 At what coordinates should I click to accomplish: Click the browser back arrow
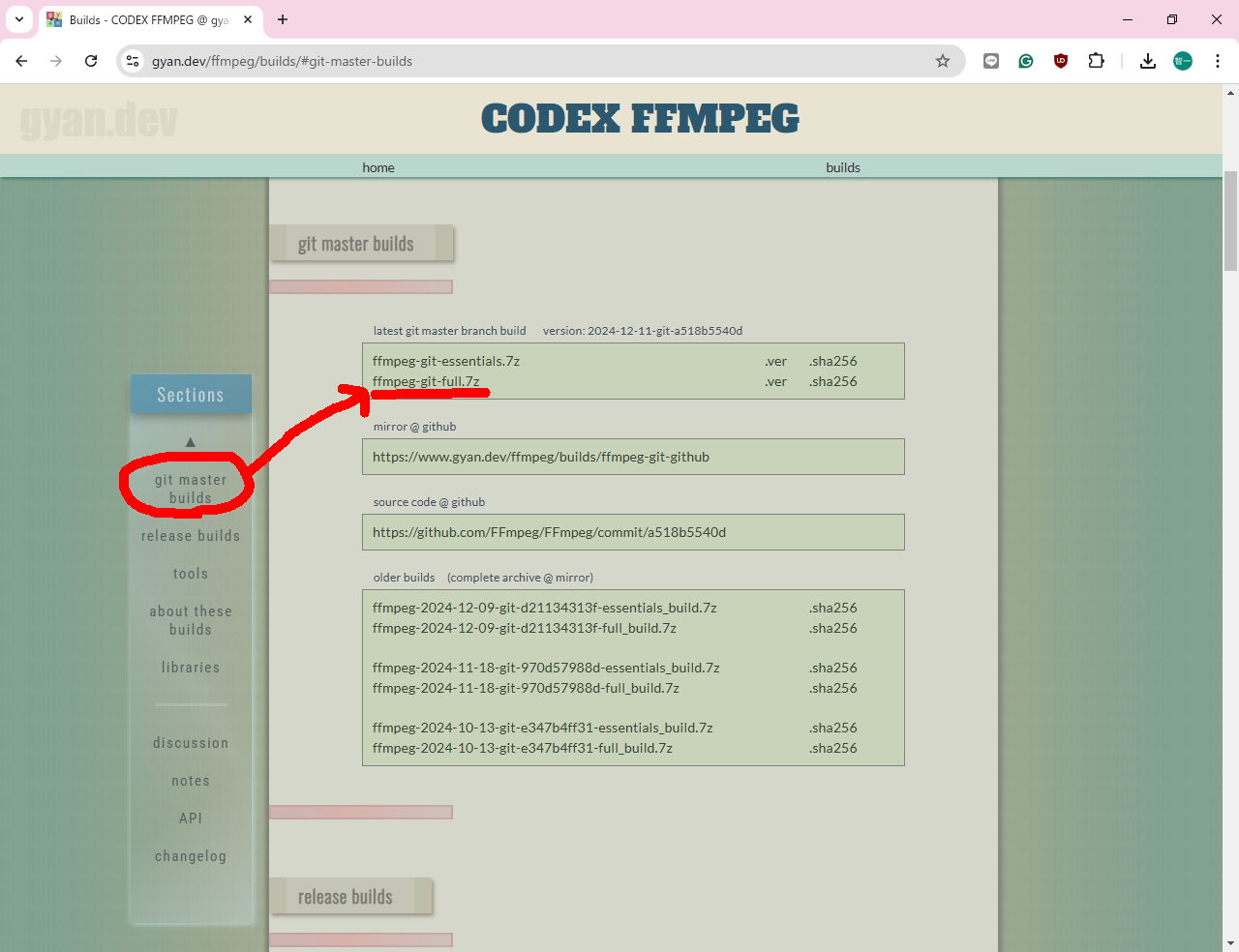pyautogui.click(x=21, y=61)
